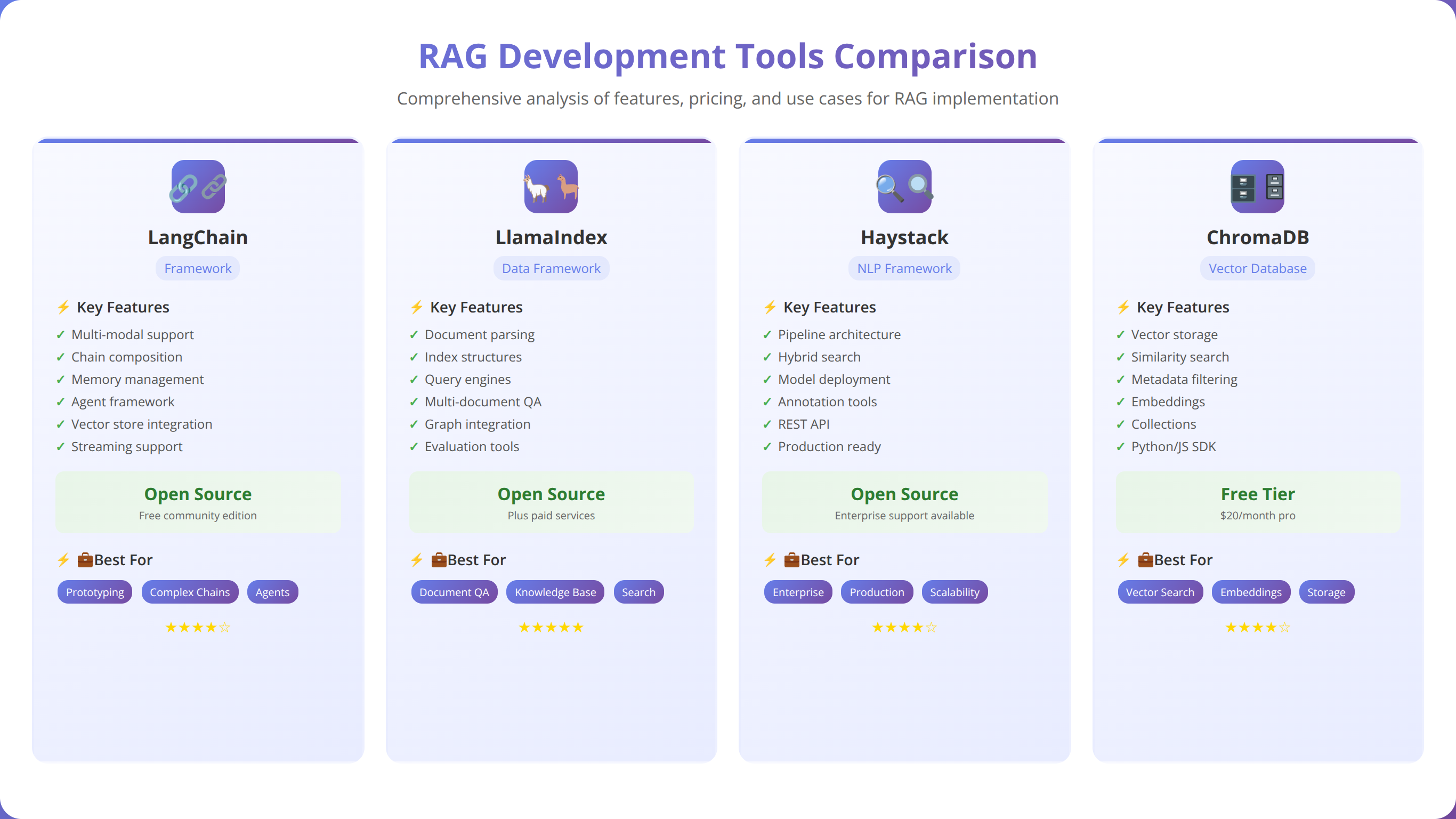
Task: Click the LangChain chain-link icon
Action: tap(198, 187)
